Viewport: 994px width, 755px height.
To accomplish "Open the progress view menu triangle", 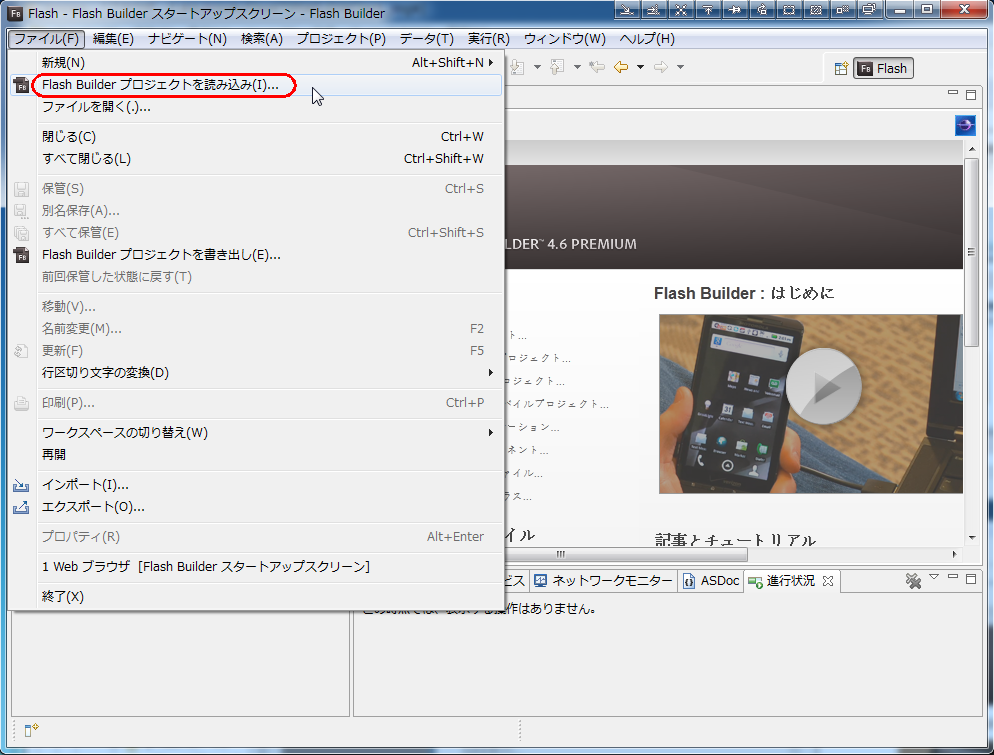I will click(934, 577).
